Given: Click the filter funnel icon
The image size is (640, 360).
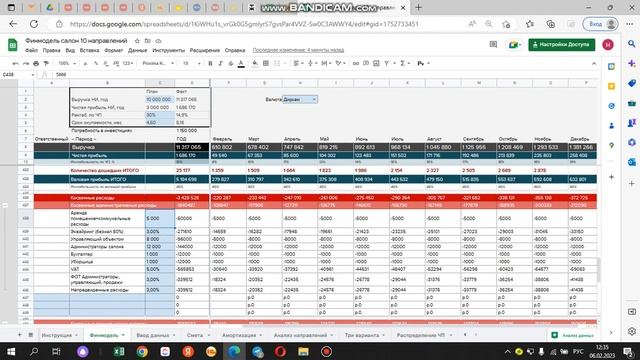Looking at the screenshot, I should (387, 64).
